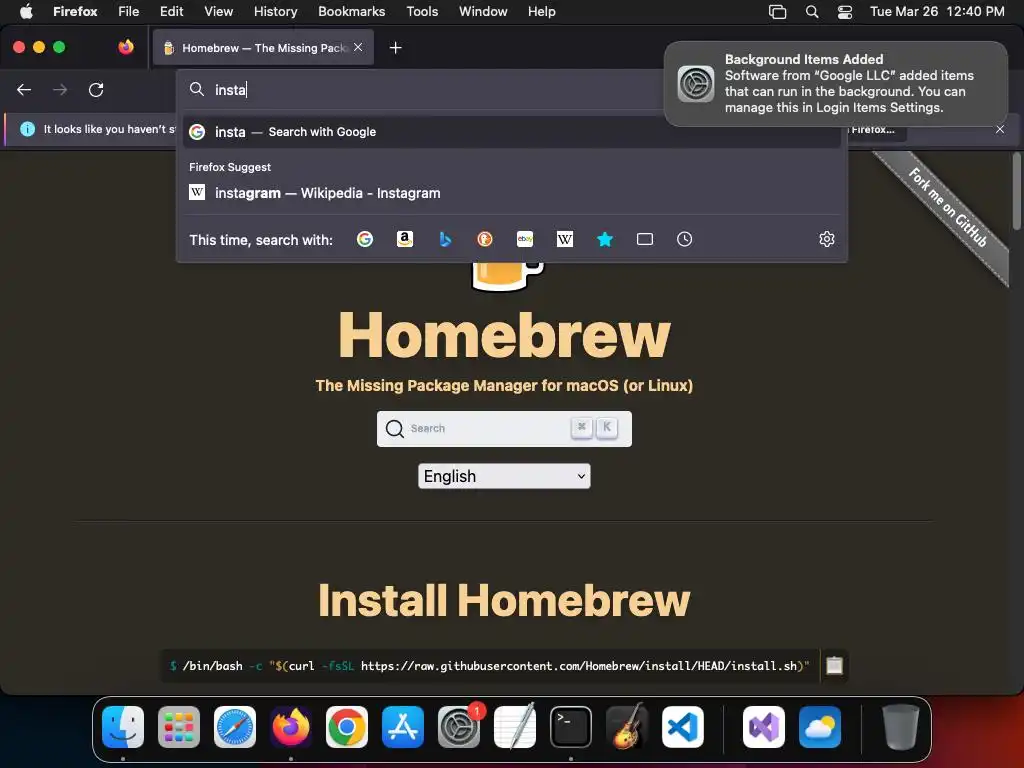Open the Window menu

coord(483,11)
